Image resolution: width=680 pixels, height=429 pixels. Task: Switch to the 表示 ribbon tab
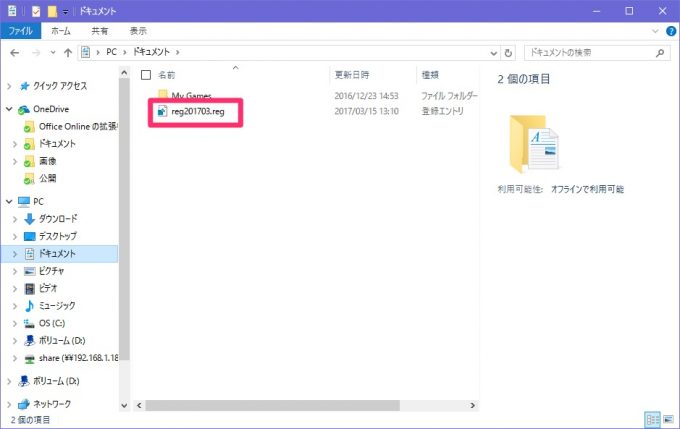coord(138,31)
